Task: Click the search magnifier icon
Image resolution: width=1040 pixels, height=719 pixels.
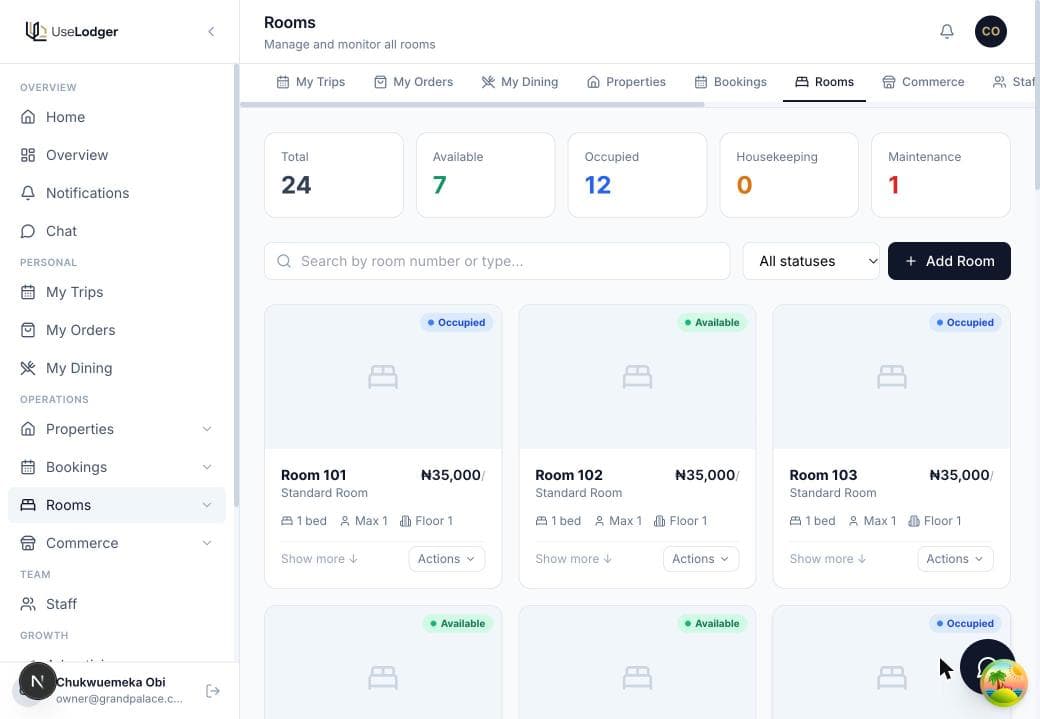Action: click(284, 261)
